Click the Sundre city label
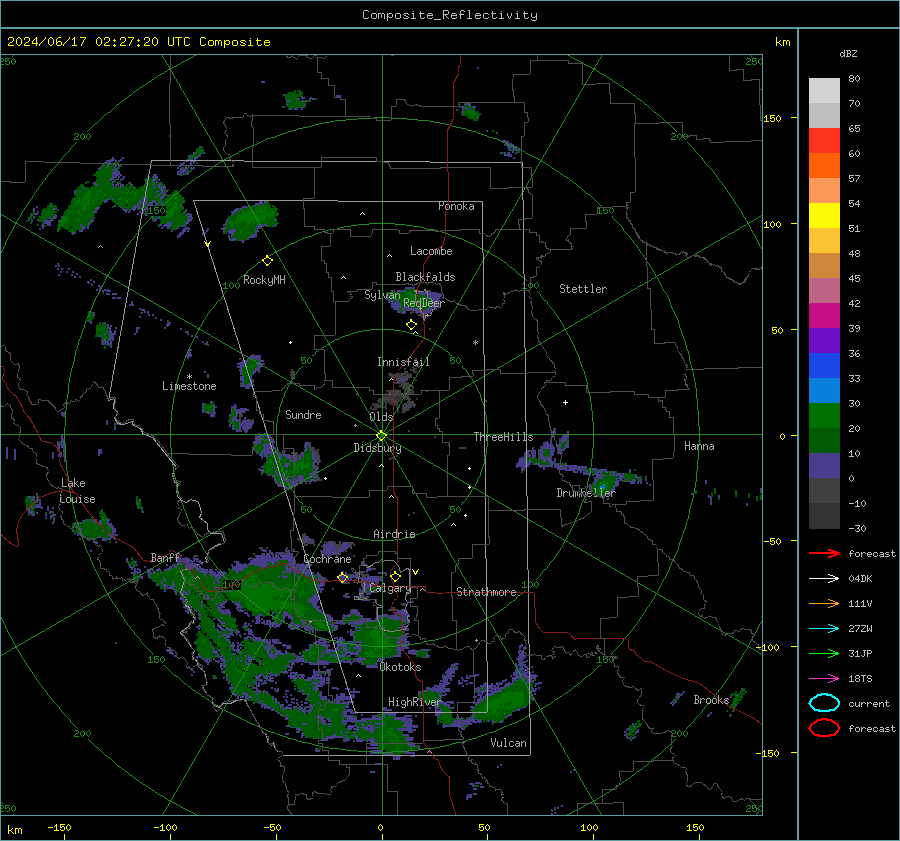This screenshot has height=841, width=900. (303, 414)
